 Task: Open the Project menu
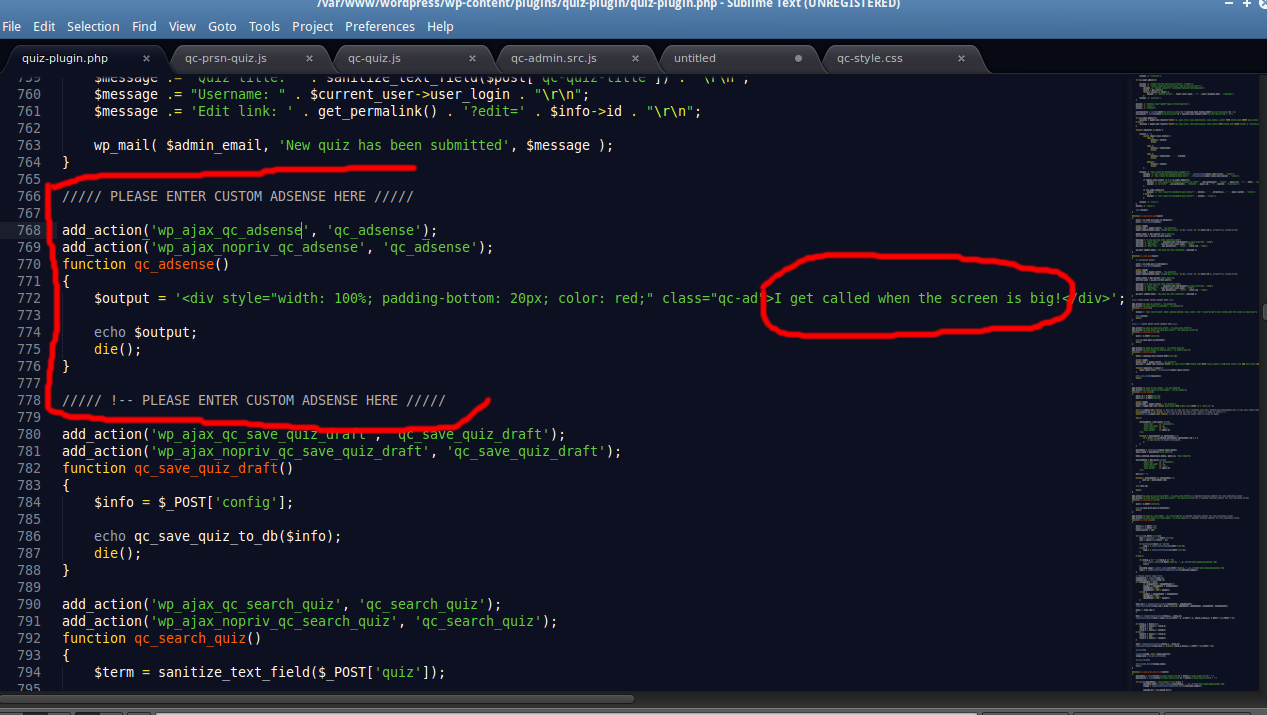pyautogui.click(x=313, y=27)
